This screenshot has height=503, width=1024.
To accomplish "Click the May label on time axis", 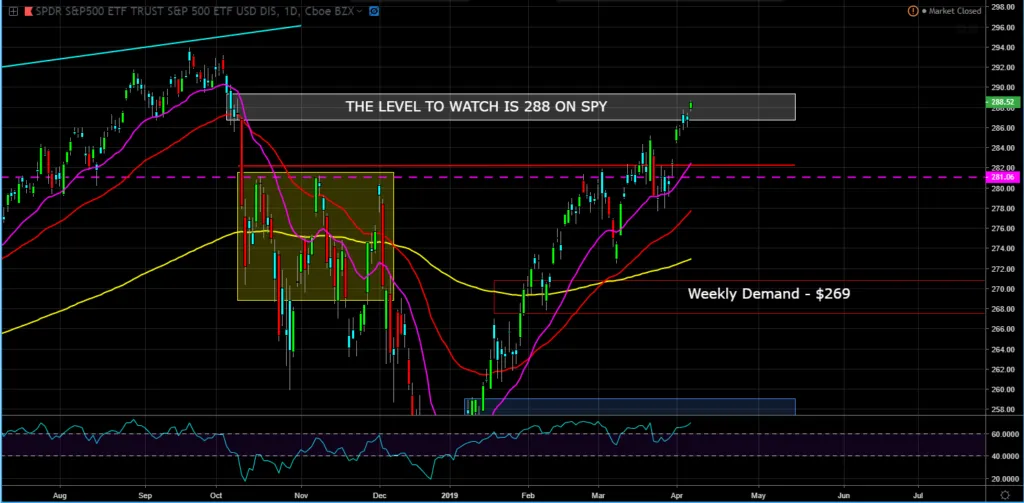I will 757,494.
